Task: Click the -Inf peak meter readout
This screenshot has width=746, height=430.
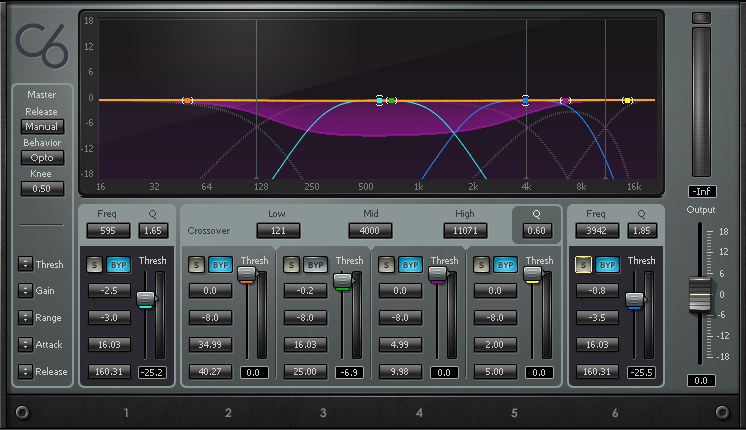Action: [702, 191]
